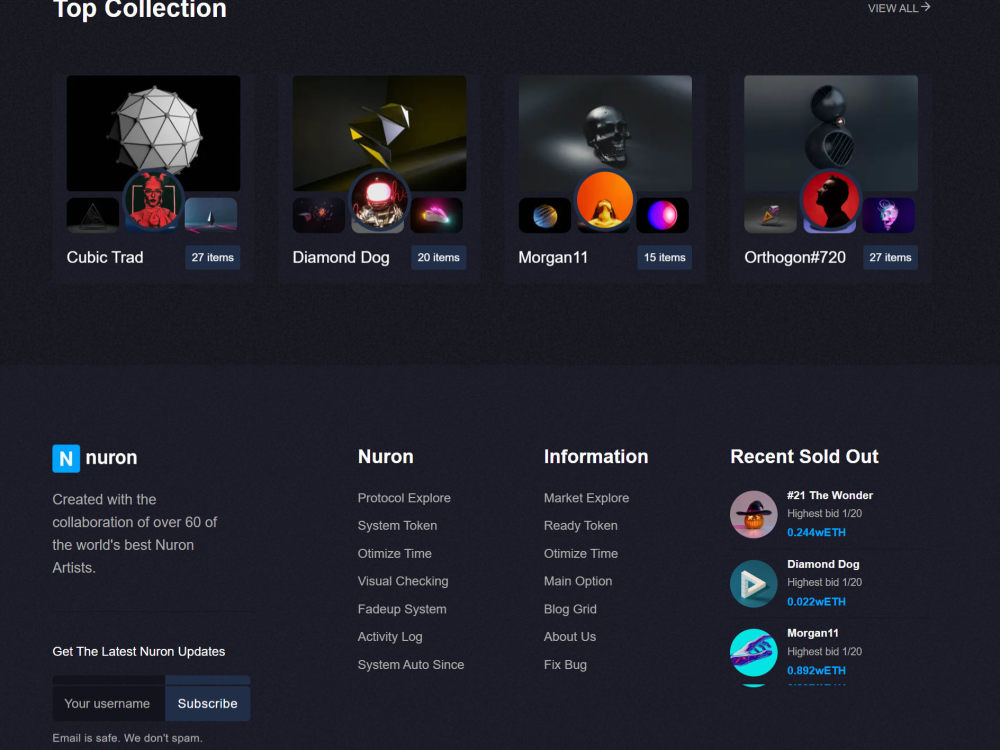Open the VIEW ALL arrow link
The width and height of the screenshot is (1000, 750).
[899, 8]
